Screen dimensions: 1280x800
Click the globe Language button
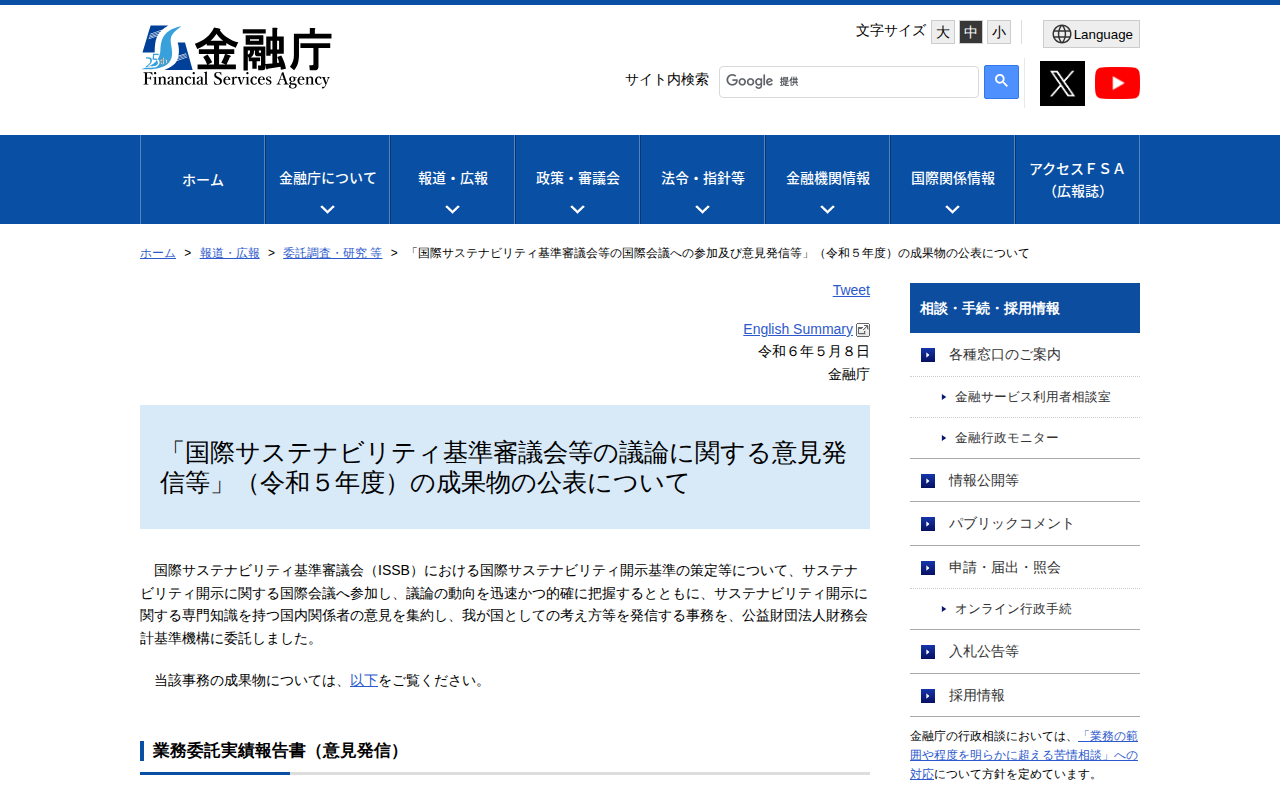[x=1091, y=34]
